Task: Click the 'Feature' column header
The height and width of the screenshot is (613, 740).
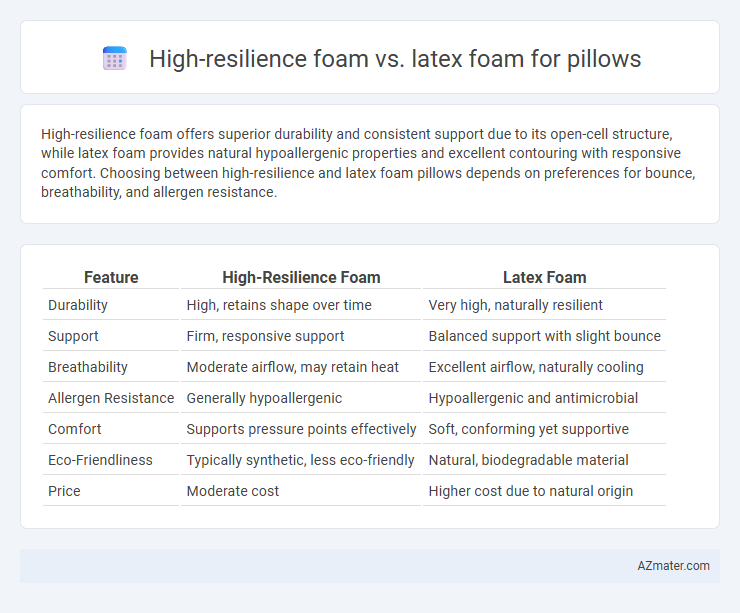Action: (x=111, y=277)
